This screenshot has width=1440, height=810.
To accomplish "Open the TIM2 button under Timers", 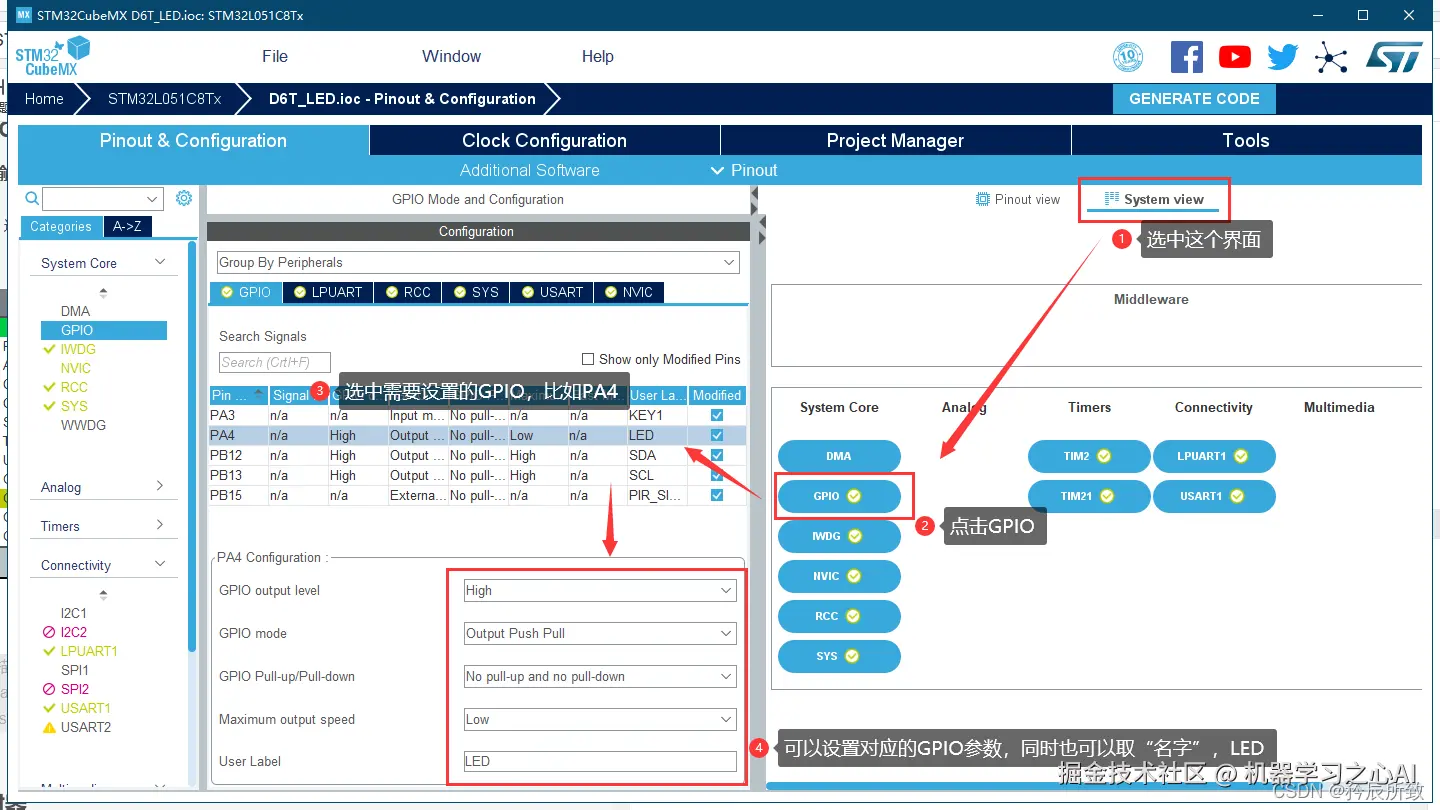I will 1089,456.
